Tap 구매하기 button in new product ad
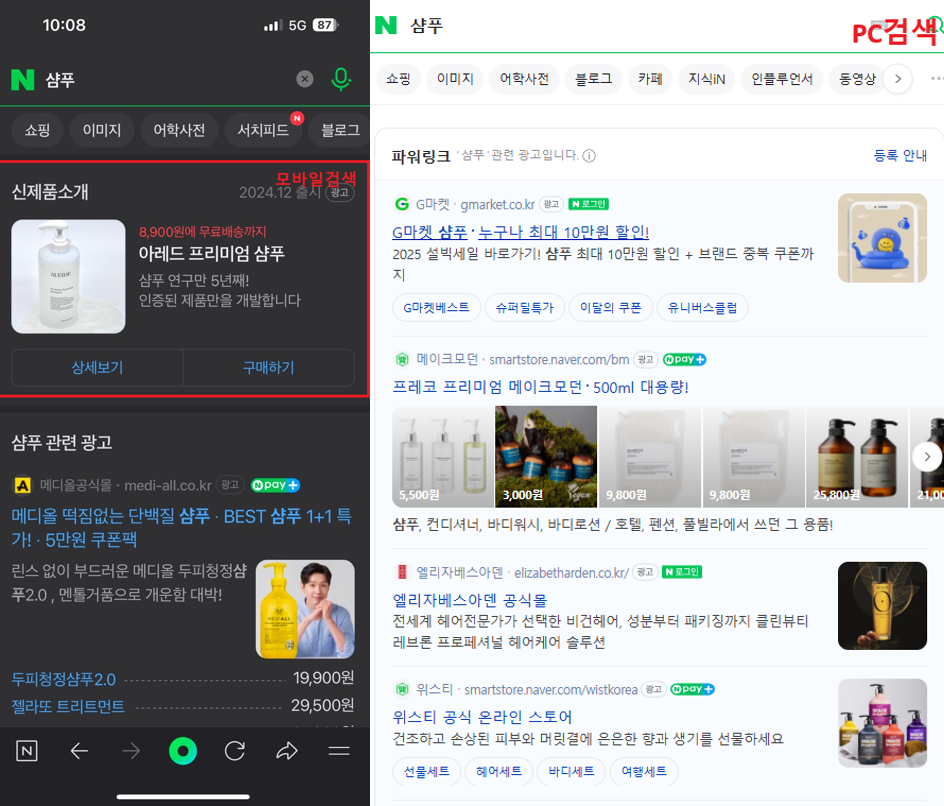The height and width of the screenshot is (806, 944). click(269, 367)
